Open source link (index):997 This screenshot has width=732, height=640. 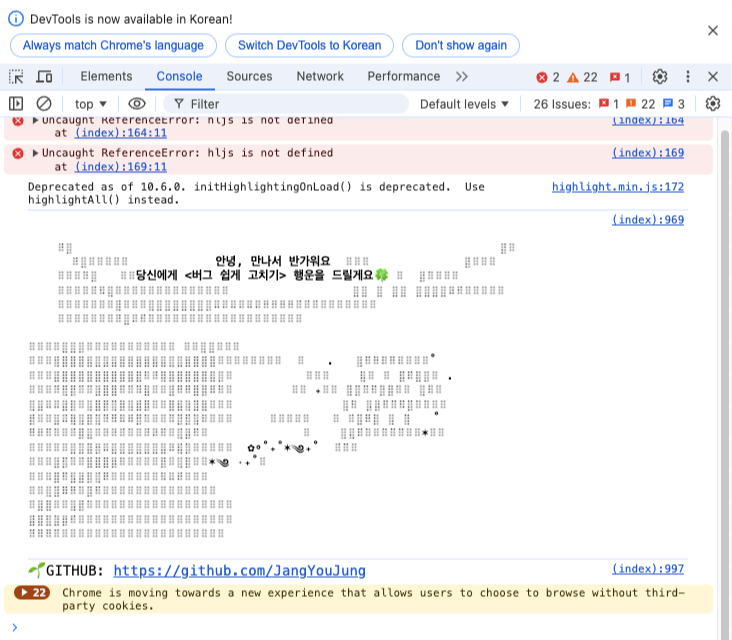tap(648, 569)
